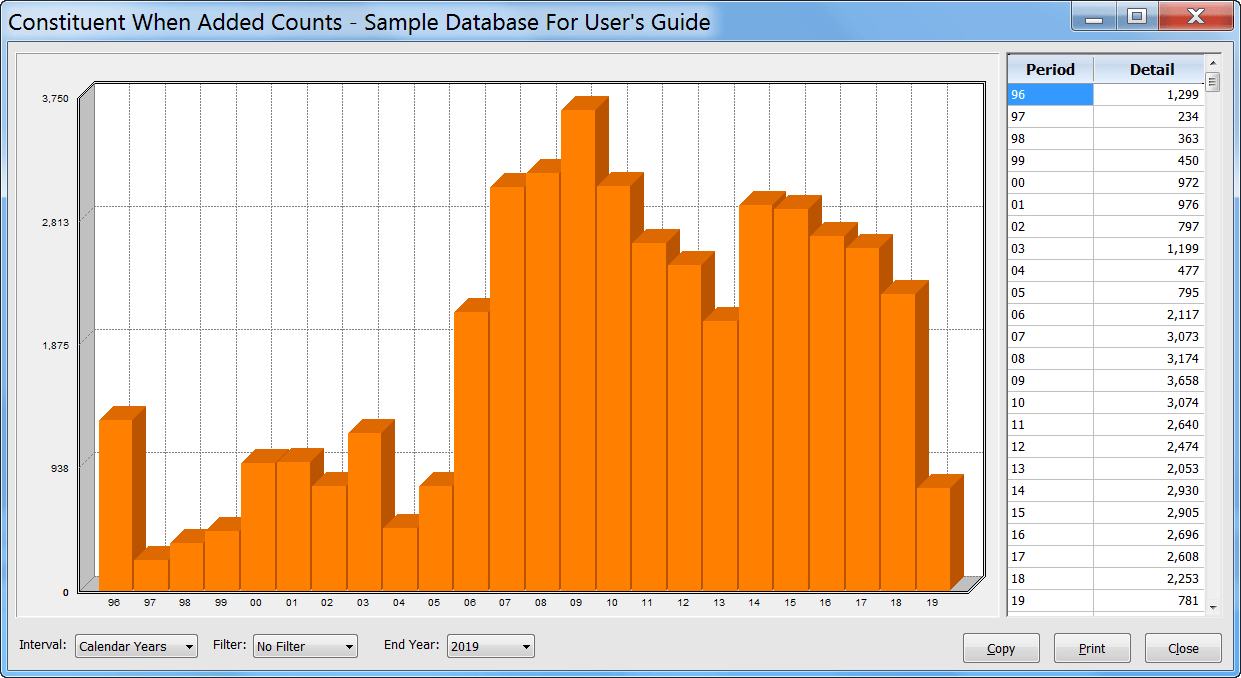Click the Detail column header
The width and height of the screenshot is (1241, 678).
[x=1150, y=69]
